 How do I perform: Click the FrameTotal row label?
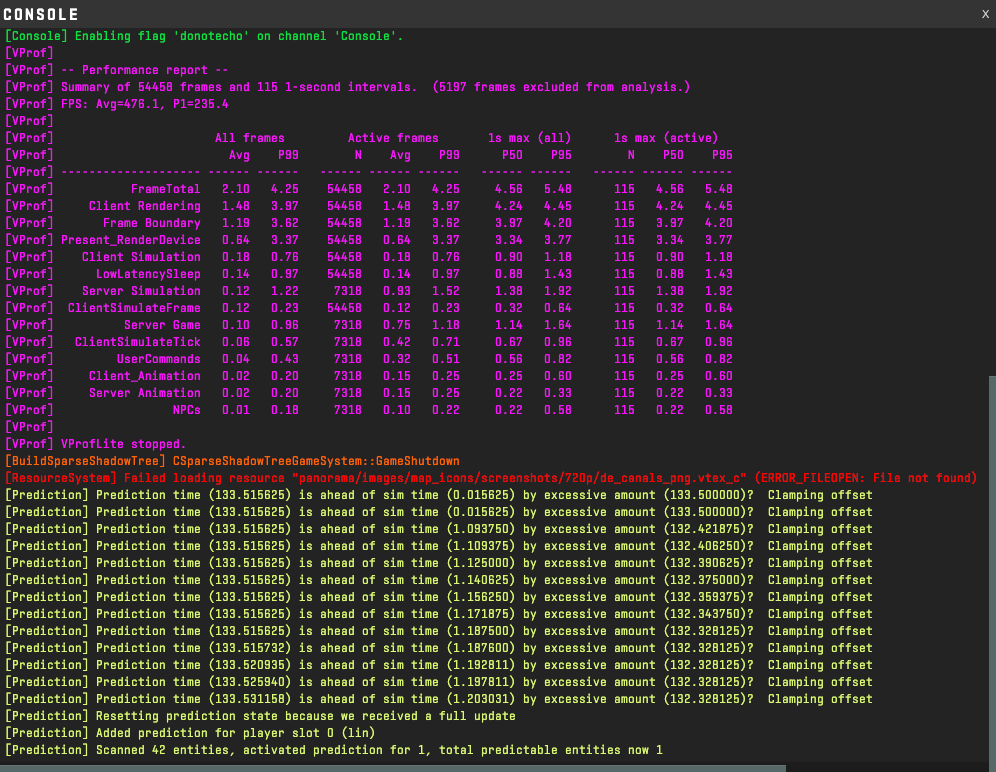point(165,189)
